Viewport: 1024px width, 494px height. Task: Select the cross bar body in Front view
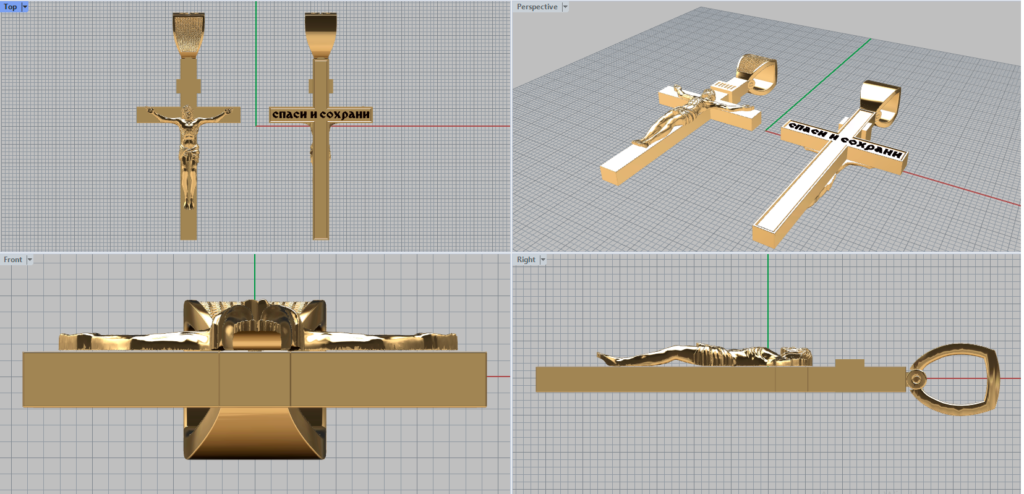(x=254, y=379)
